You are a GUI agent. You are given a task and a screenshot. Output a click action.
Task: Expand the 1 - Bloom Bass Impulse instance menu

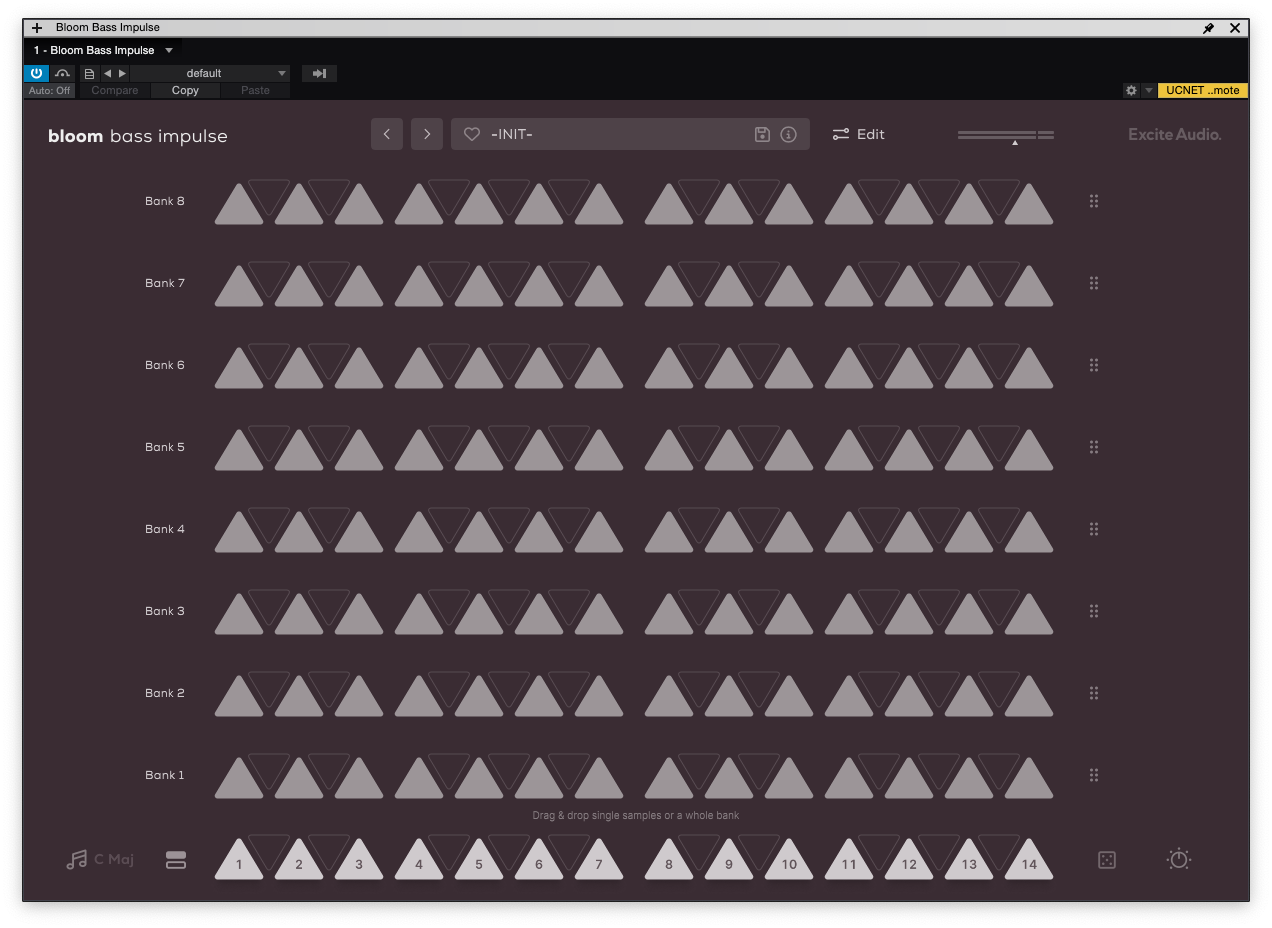103,50
